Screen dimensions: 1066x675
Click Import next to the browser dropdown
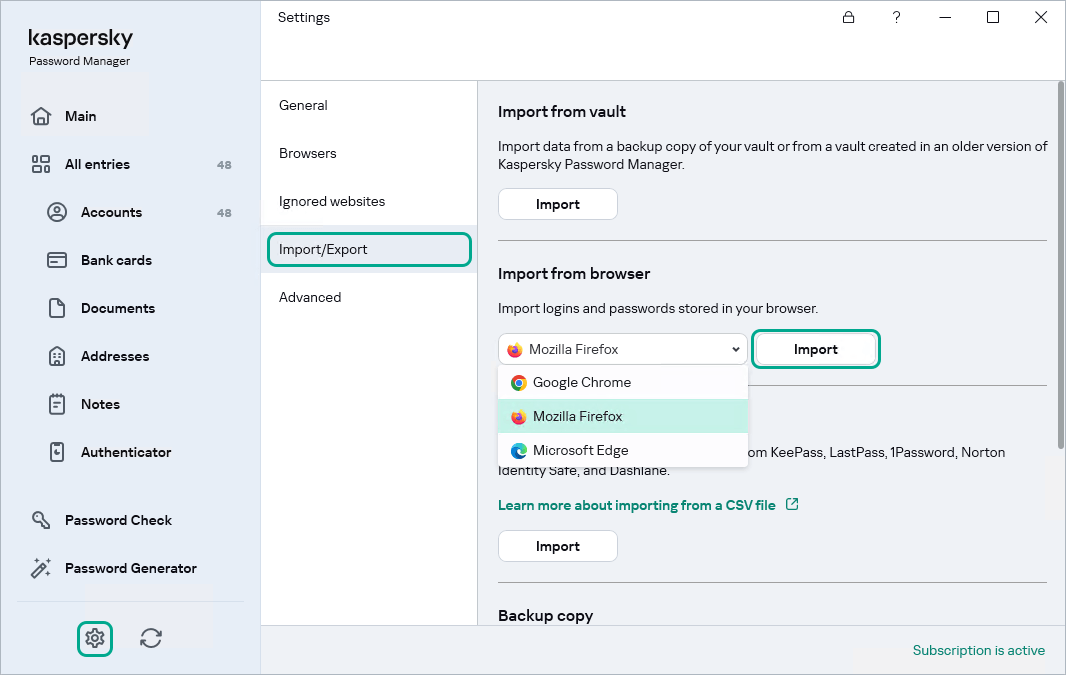click(x=816, y=349)
